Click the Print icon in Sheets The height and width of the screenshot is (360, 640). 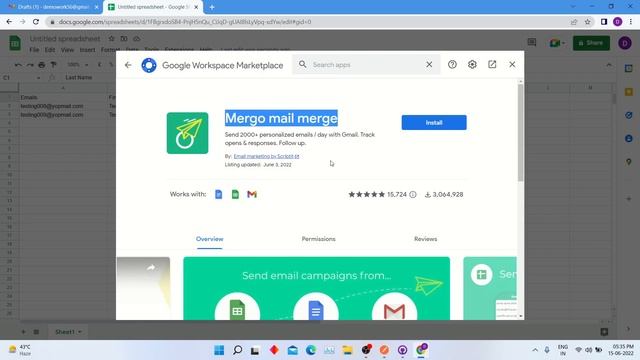[x=42, y=65]
